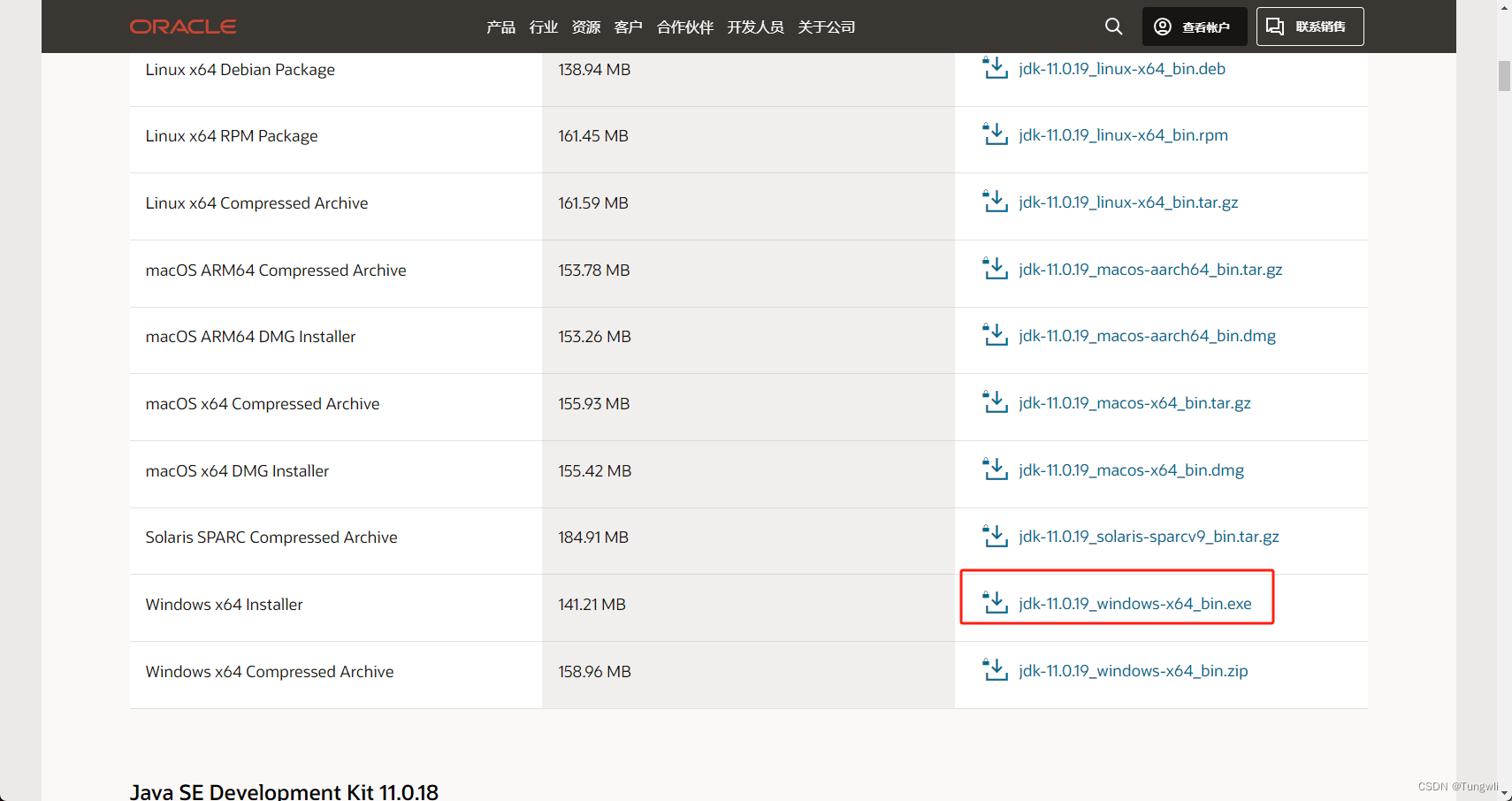Select Windows x64 Compressed Archive text

270,672
